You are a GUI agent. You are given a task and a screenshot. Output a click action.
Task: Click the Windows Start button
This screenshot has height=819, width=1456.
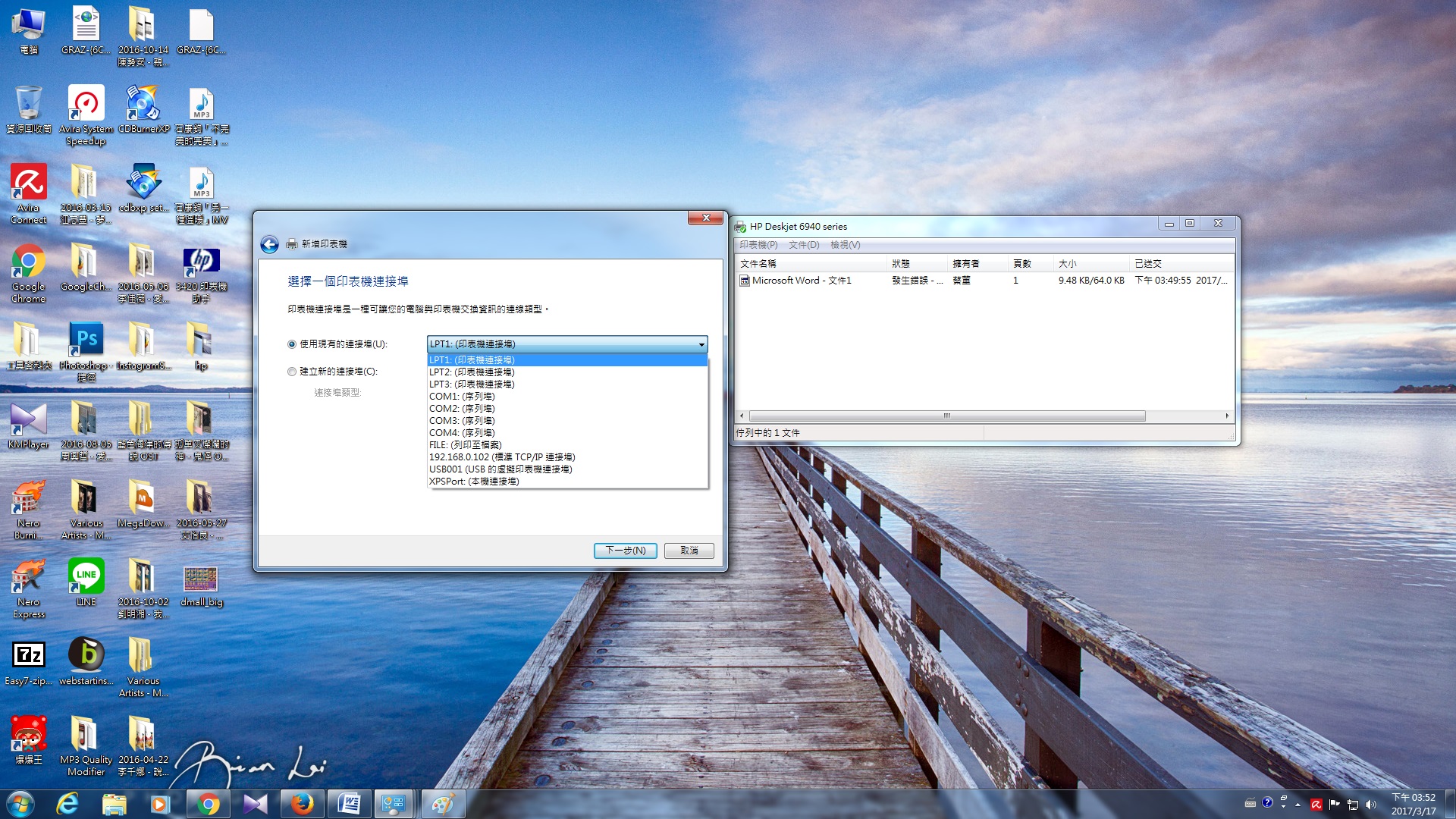click(x=20, y=804)
